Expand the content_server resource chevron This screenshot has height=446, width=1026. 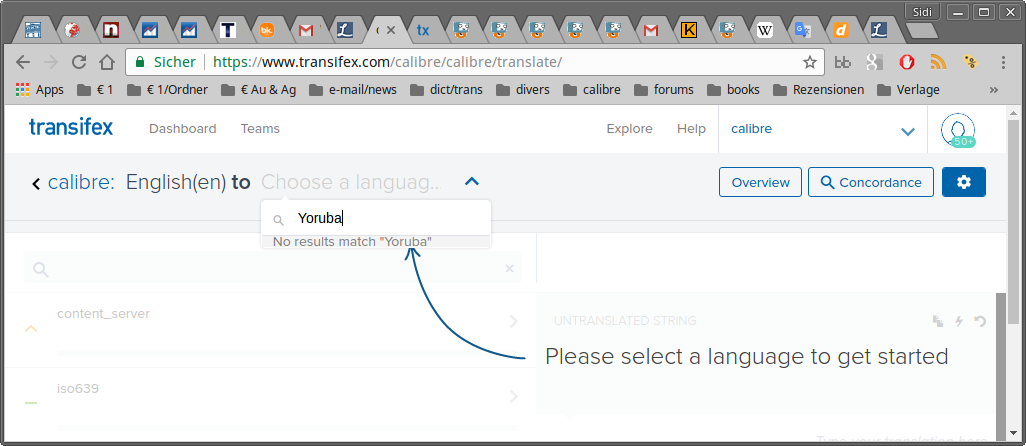pyautogui.click(x=514, y=321)
